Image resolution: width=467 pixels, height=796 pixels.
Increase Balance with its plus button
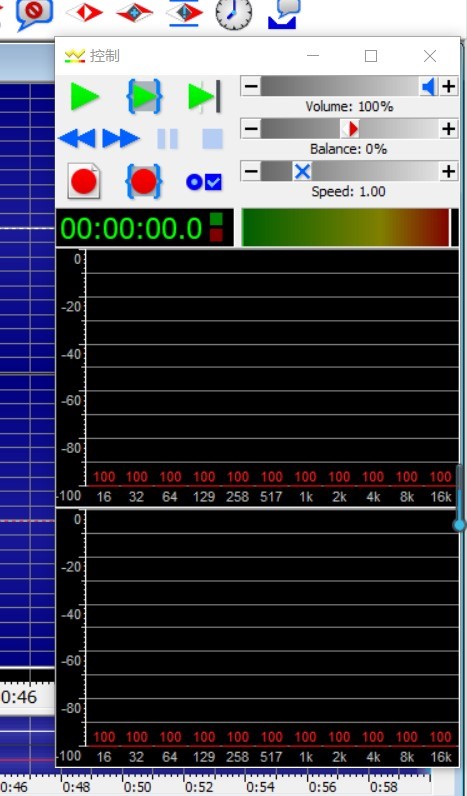448,129
